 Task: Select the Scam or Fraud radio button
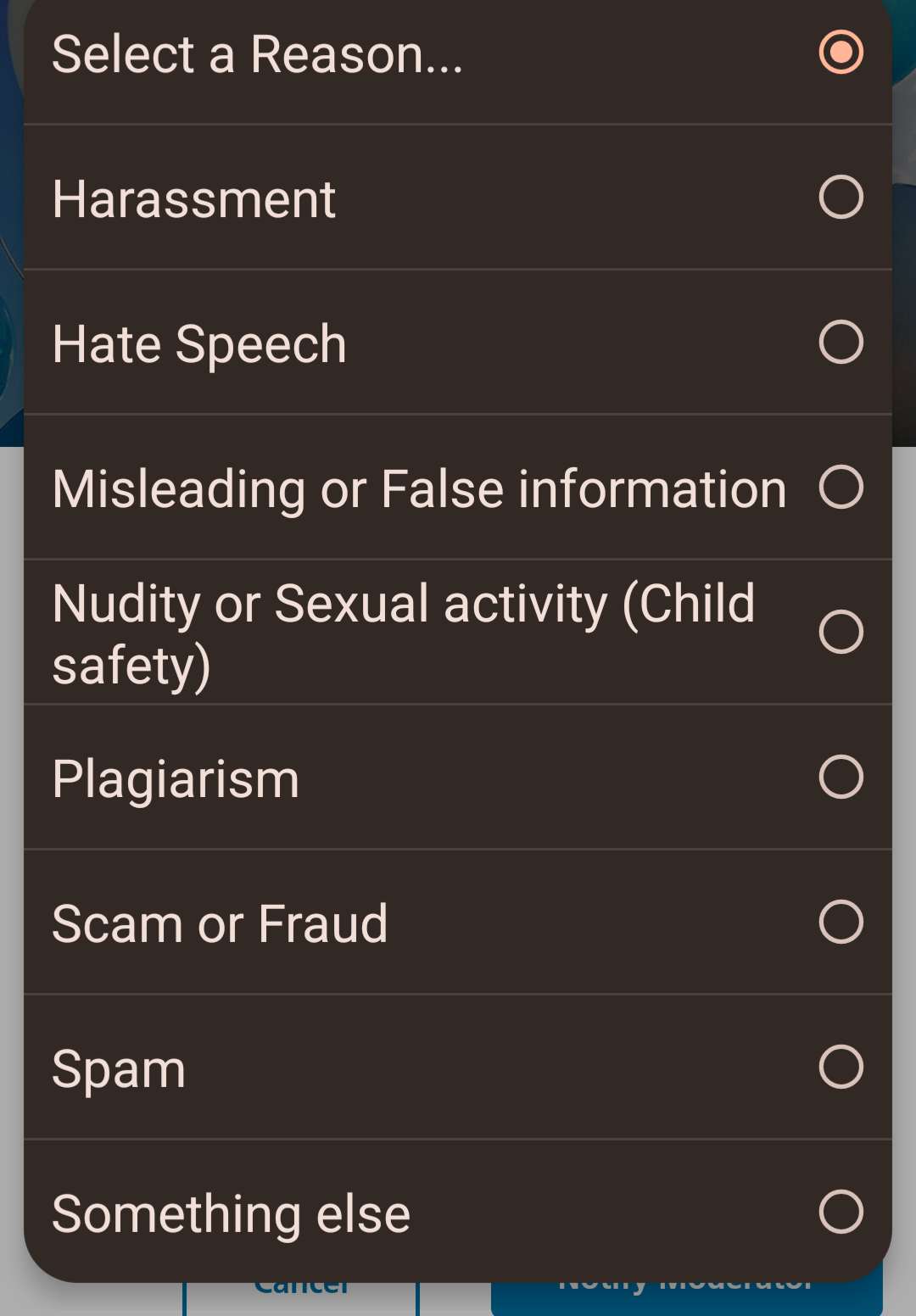pos(841,923)
